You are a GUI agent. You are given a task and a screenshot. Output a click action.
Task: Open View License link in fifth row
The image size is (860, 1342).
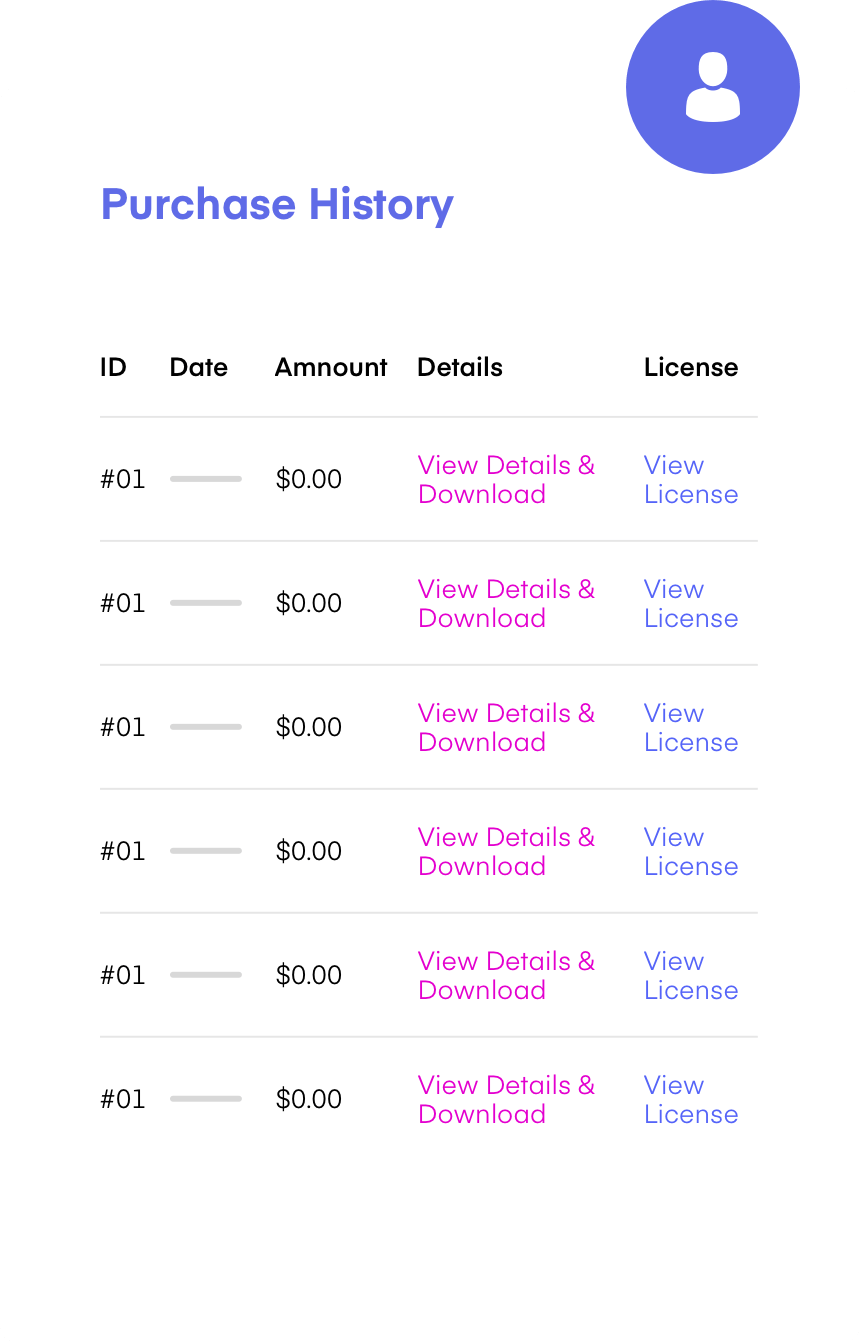pyautogui.click(x=691, y=976)
